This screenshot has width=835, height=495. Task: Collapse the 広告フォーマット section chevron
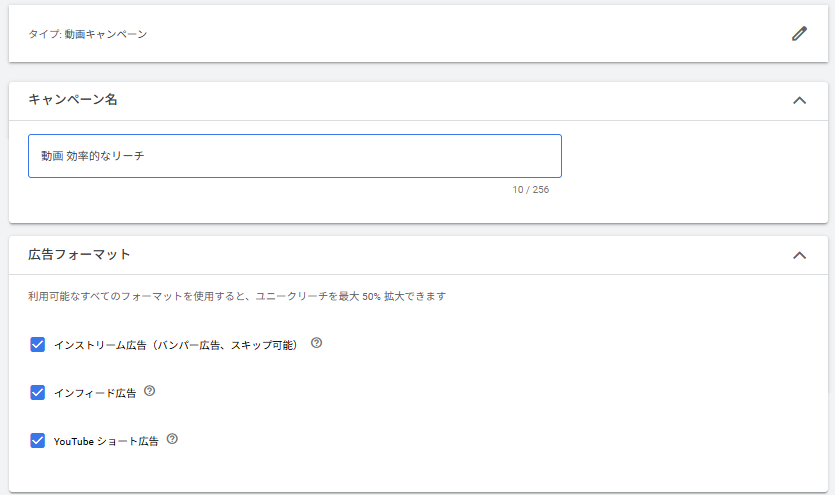[x=799, y=255]
